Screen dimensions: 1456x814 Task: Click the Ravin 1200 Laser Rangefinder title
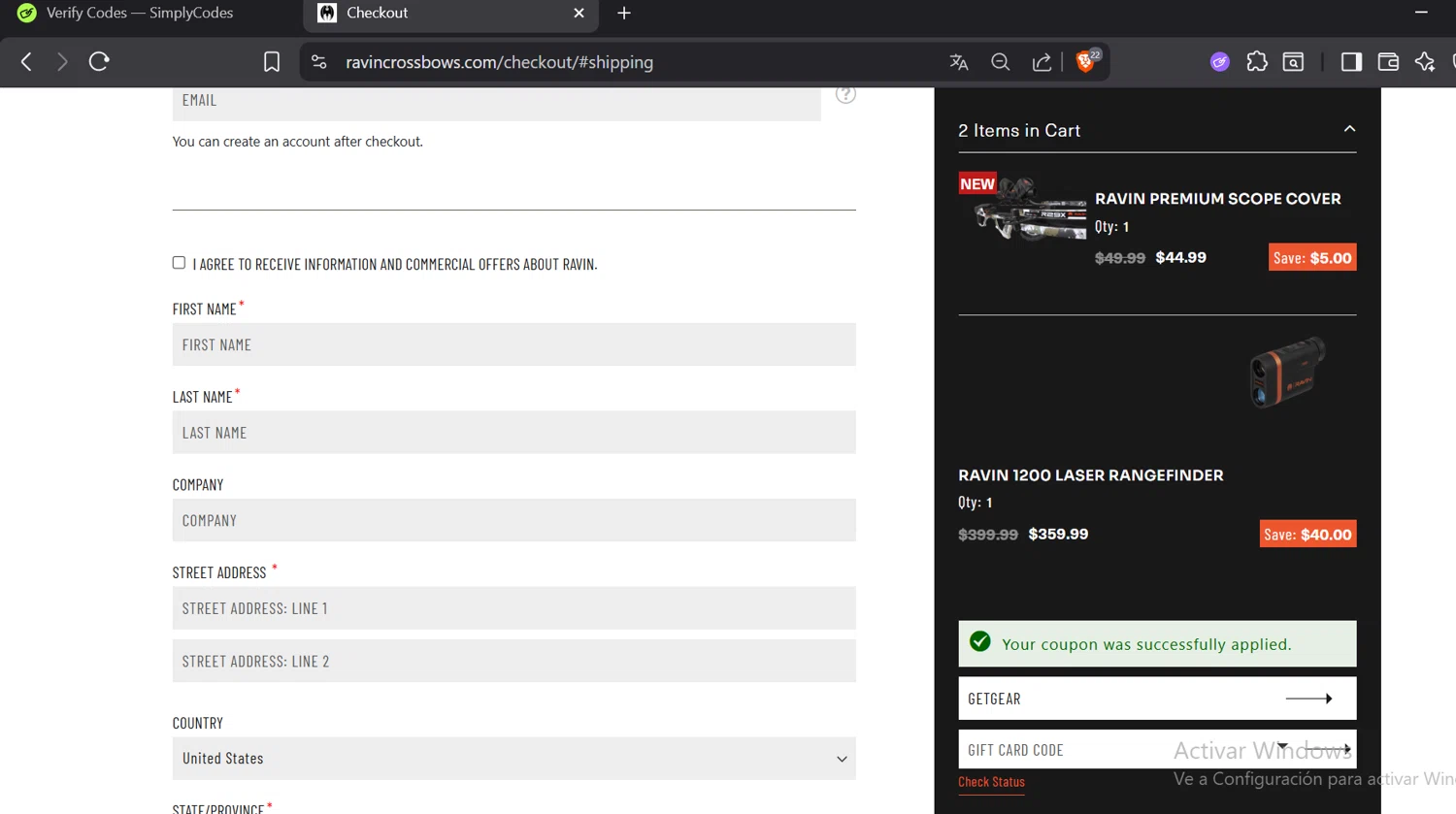[1090, 475]
